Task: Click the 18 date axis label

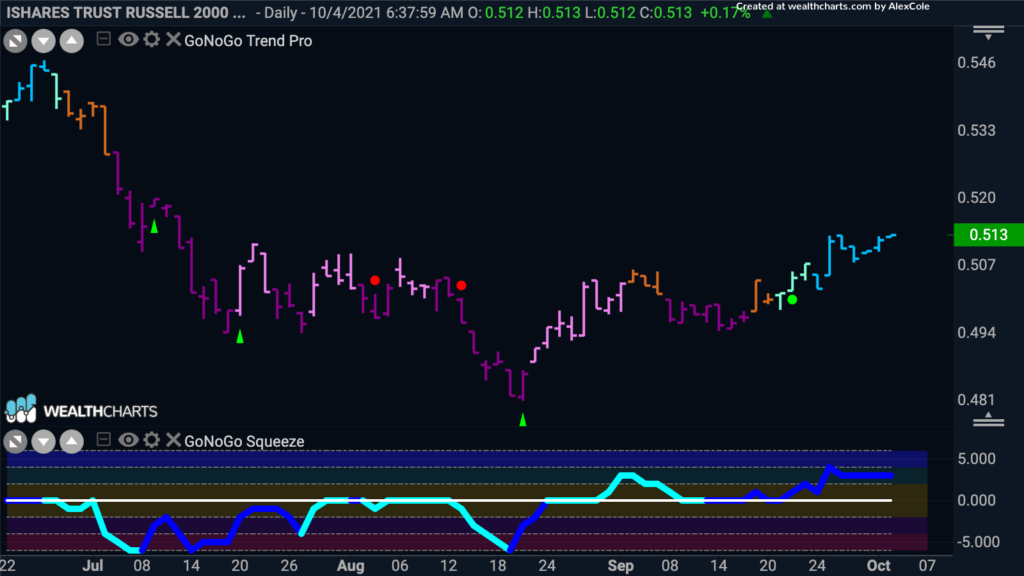Action: [498, 566]
